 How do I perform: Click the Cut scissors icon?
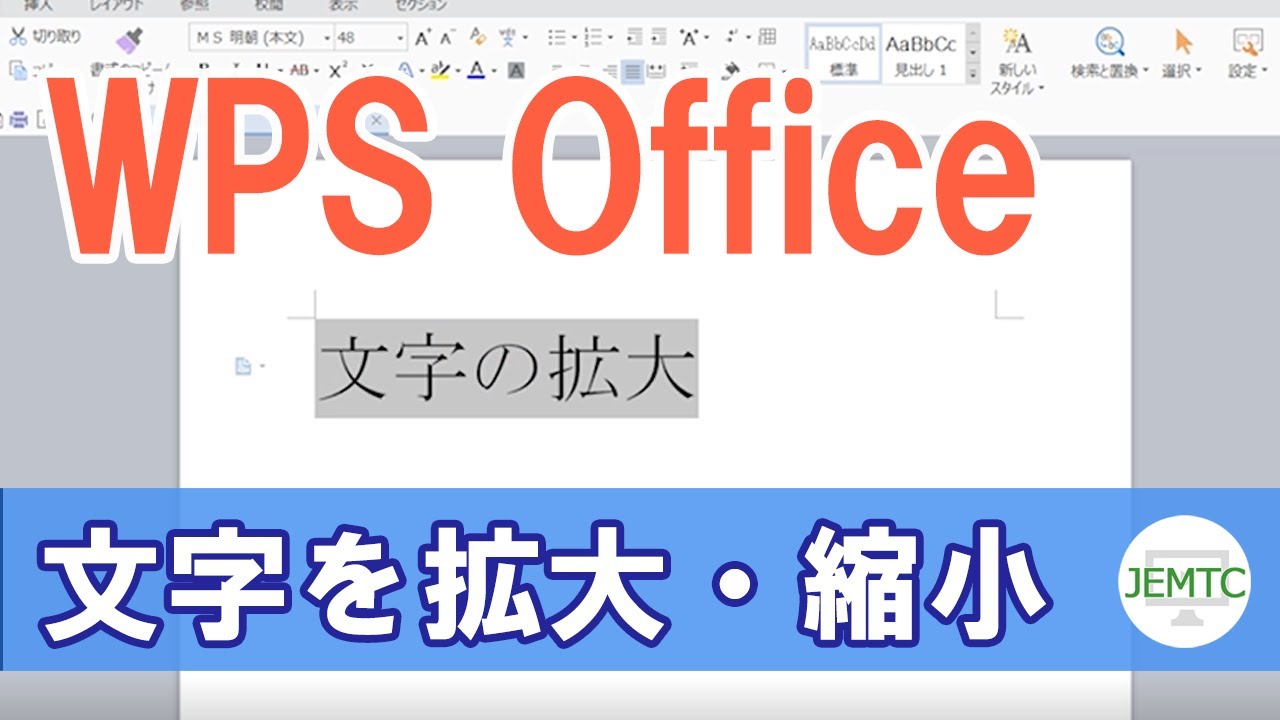click(x=17, y=37)
